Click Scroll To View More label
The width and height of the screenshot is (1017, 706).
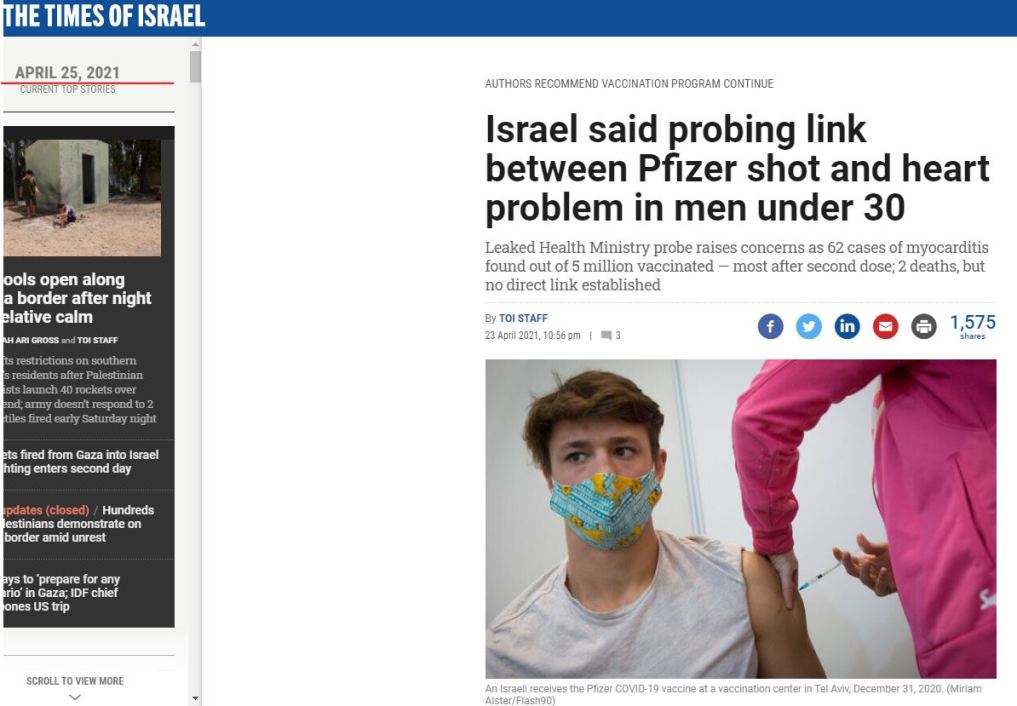point(75,681)
